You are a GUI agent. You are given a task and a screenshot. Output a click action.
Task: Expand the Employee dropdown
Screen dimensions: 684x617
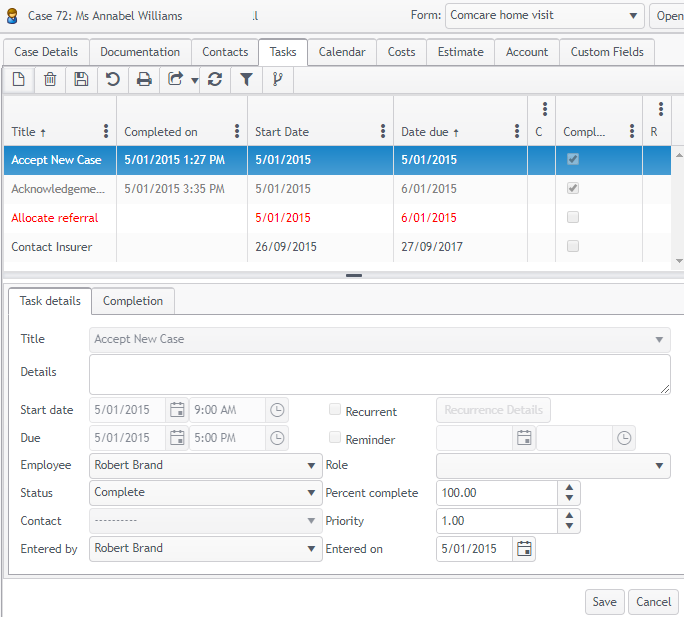point(206,465)
